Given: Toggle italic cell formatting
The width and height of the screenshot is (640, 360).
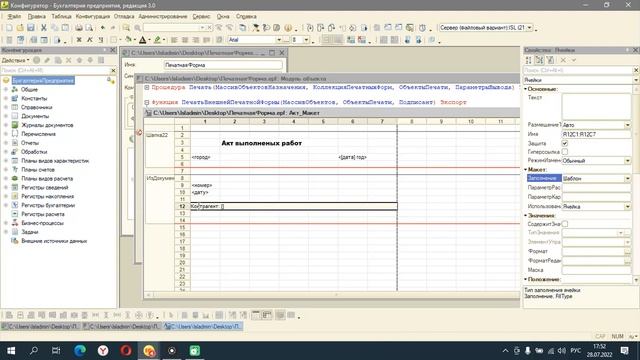Looking at the screenshot, I should point(90,40).
